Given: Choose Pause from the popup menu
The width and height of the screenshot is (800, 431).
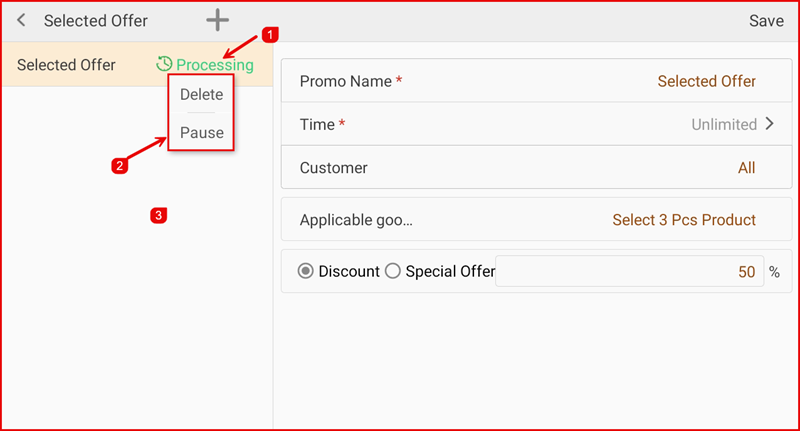Looking at the screenshot, I should [201, 132].
